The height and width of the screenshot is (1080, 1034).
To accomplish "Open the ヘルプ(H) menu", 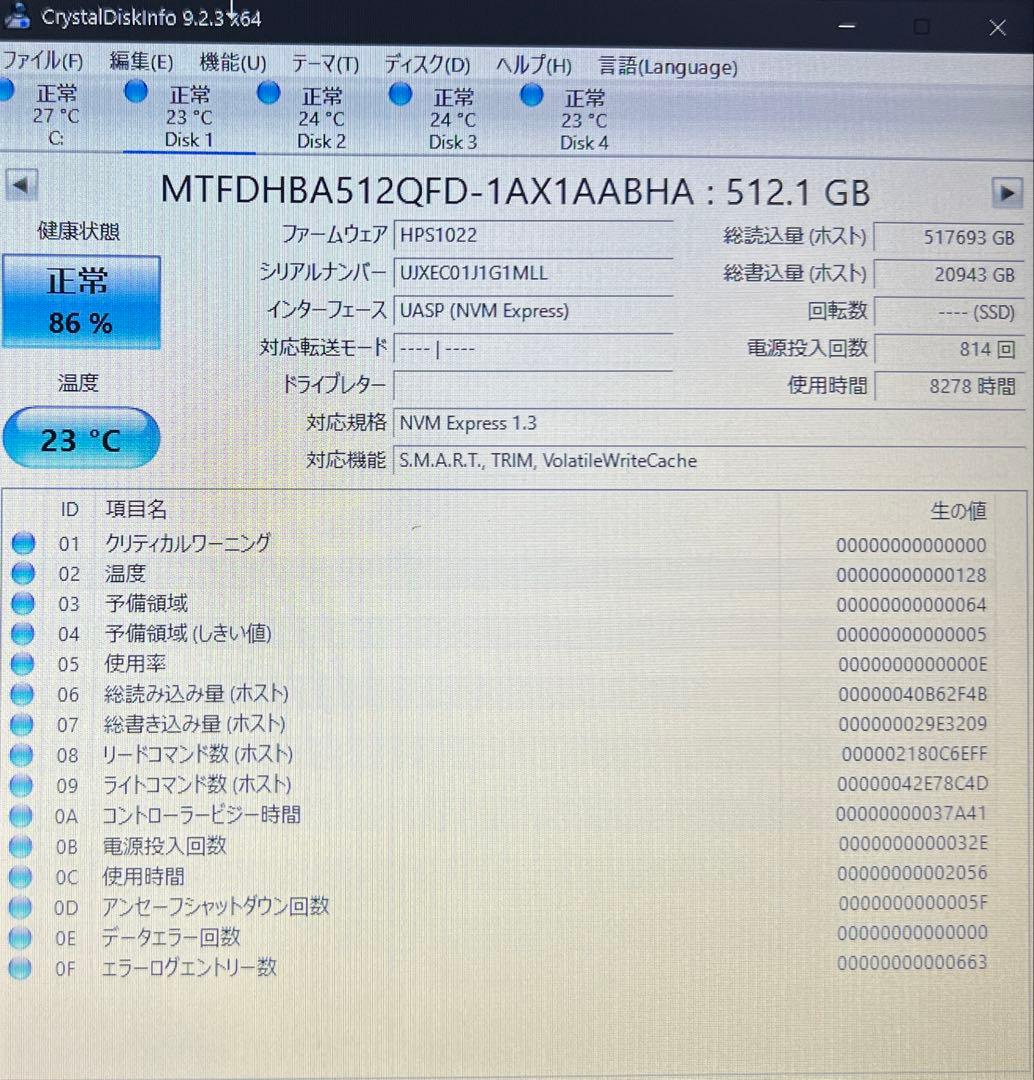I will tap(534, 65).
